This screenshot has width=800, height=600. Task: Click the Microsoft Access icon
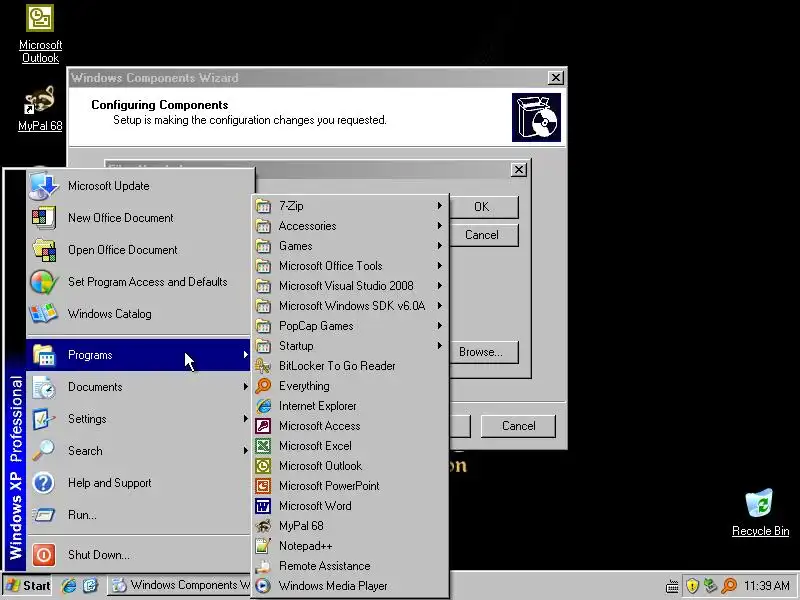(263, 426)
